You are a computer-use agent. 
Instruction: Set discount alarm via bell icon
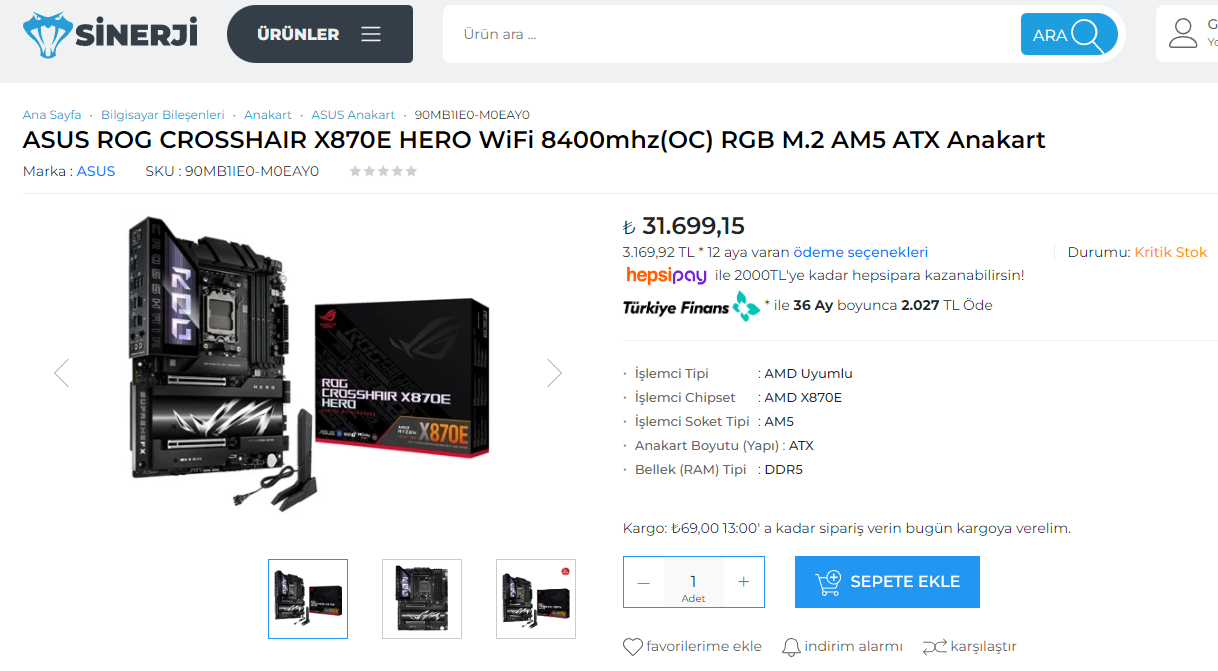[791, 647]
